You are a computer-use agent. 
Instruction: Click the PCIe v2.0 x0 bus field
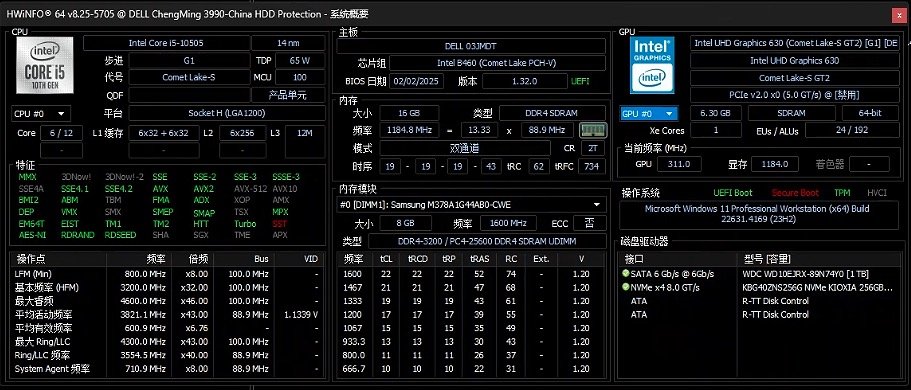tap(794, 95)
